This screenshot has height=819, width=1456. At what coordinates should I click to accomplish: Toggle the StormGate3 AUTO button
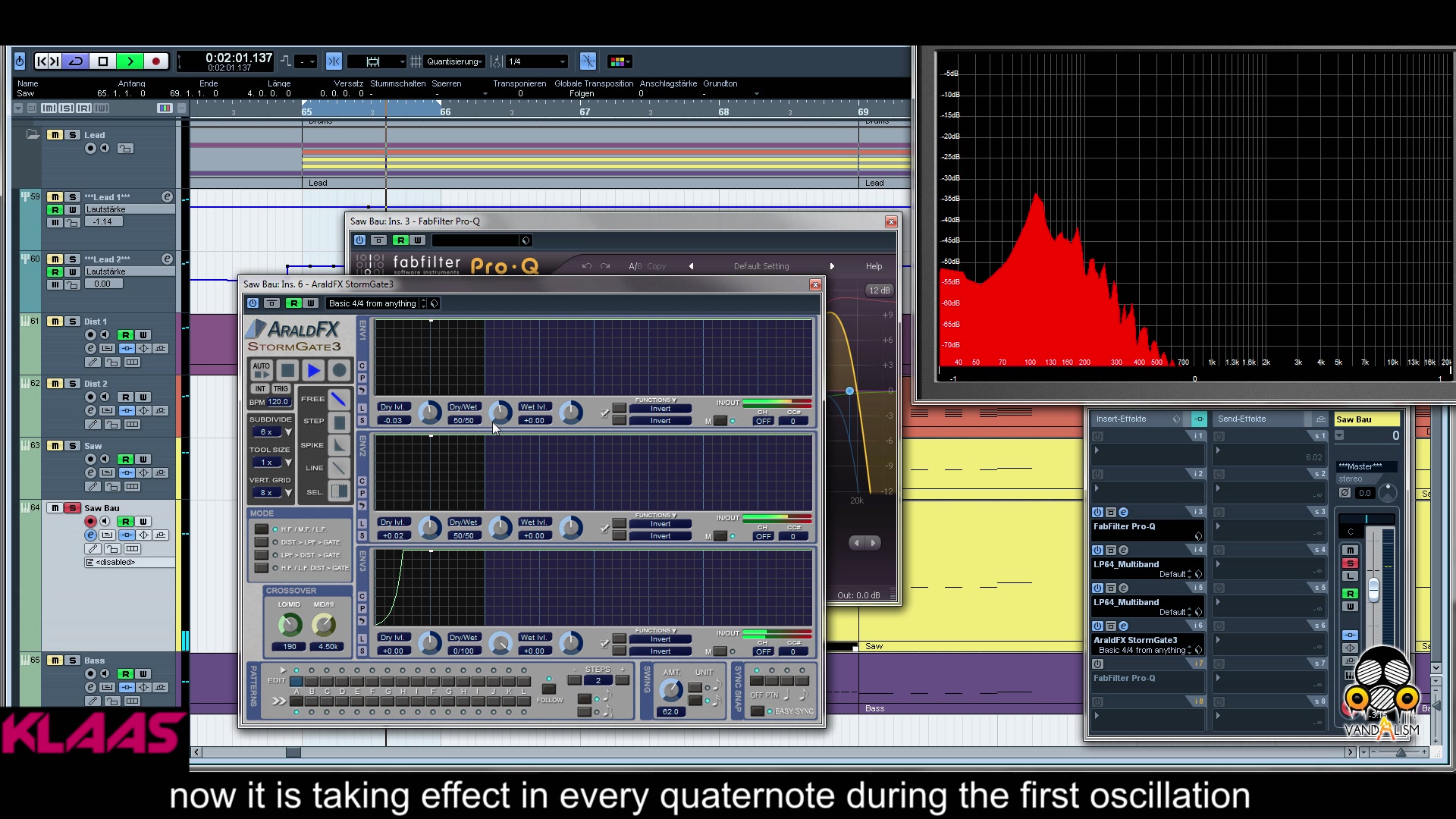point(262,370)
